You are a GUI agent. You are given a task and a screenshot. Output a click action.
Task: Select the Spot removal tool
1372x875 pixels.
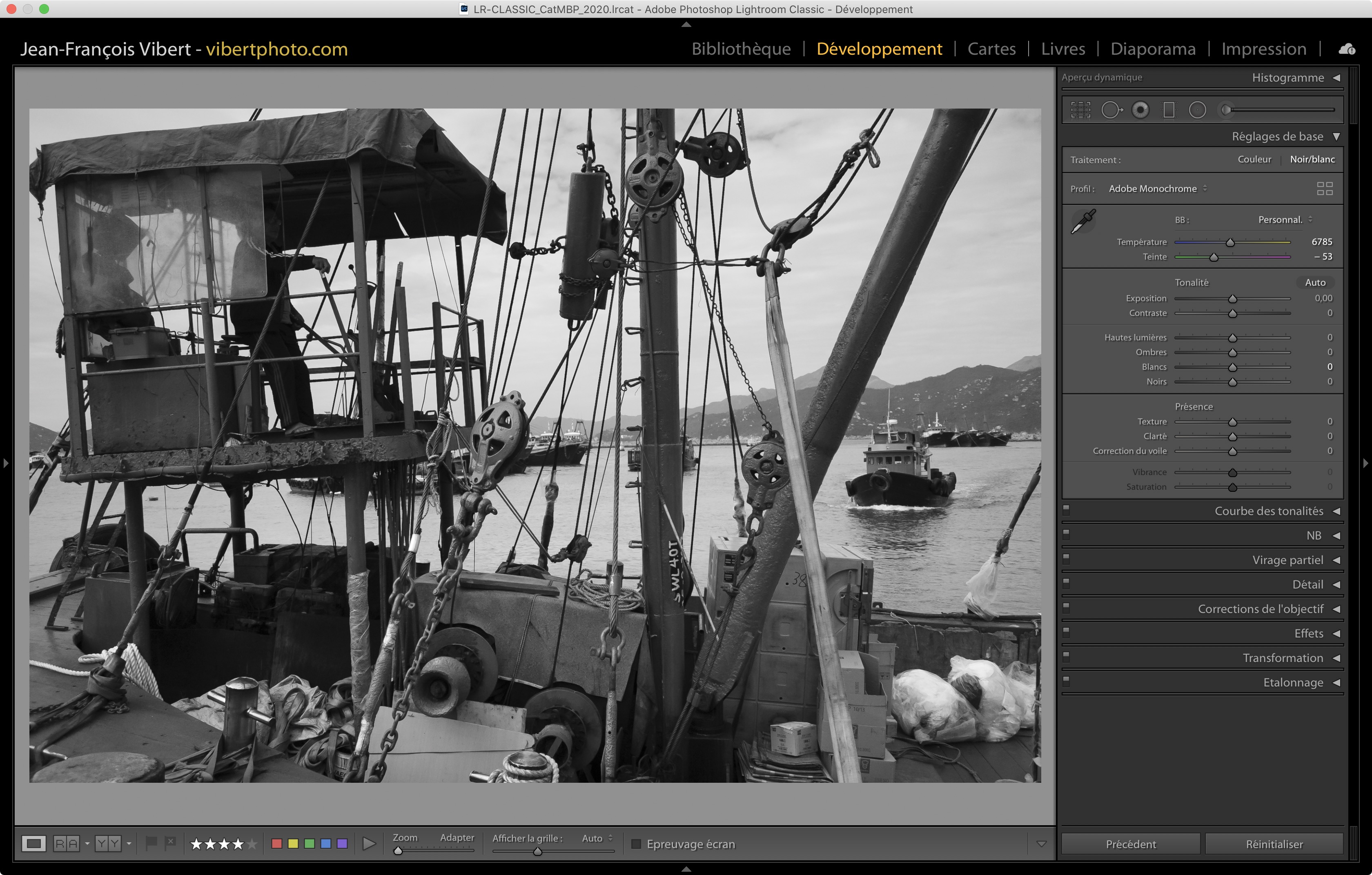(1111, 110)
